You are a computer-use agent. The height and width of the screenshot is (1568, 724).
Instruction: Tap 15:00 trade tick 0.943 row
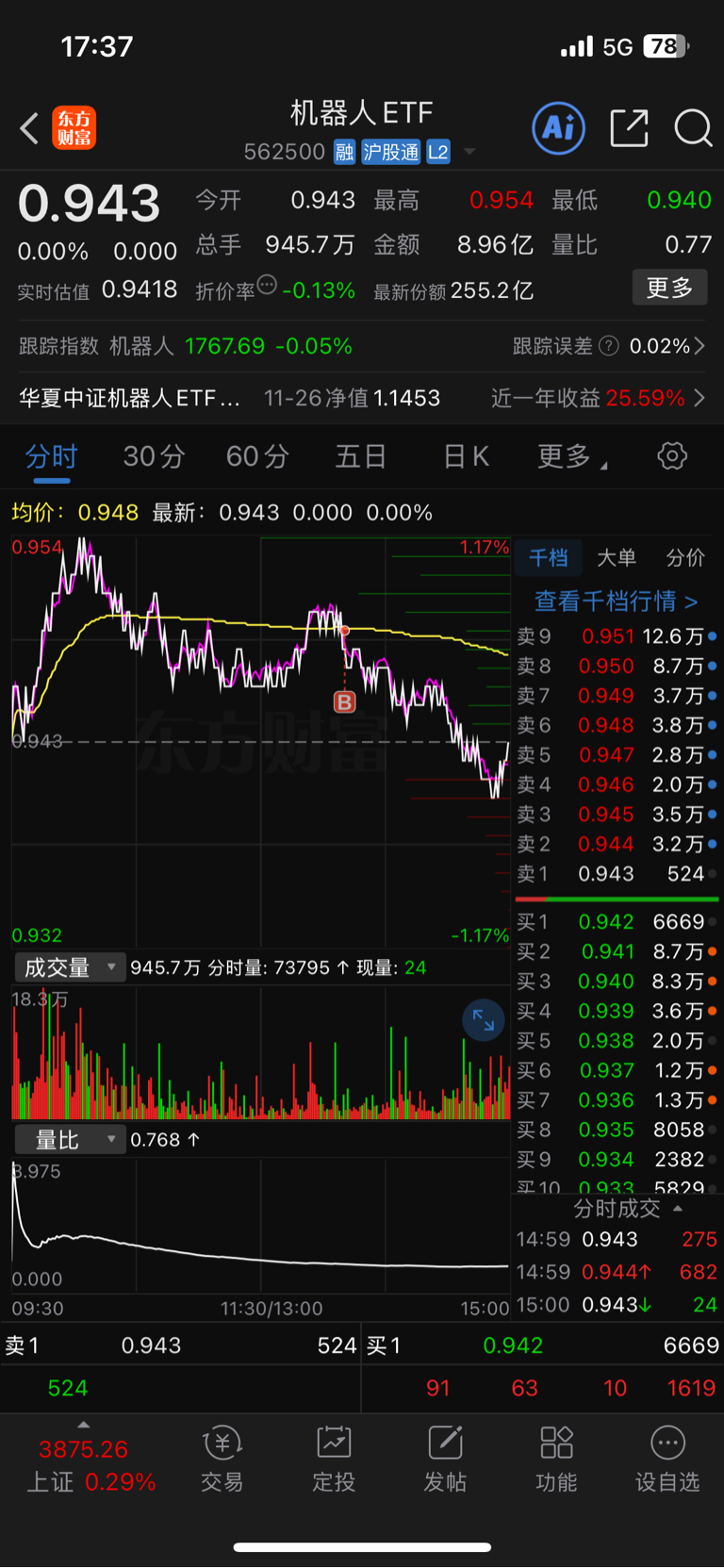[617, 1305]
